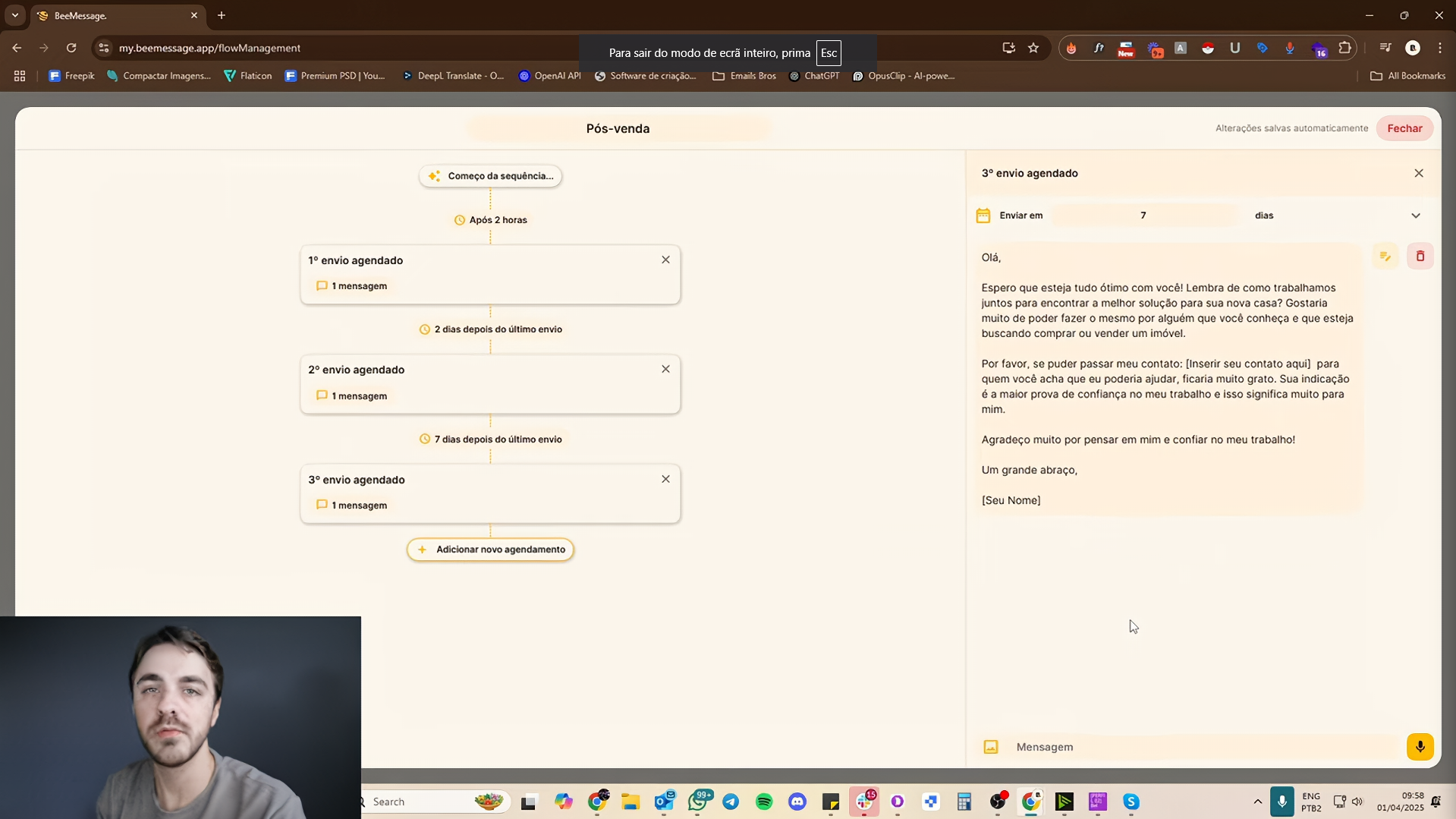Open Spotify from the taskbar

764,802
